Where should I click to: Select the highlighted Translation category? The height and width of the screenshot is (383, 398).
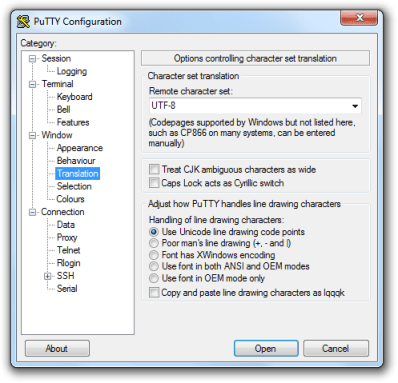(78, 174)
